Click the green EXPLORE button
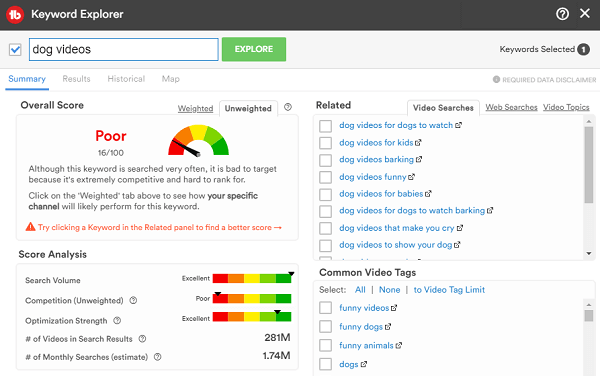 (x=254, y=49)
